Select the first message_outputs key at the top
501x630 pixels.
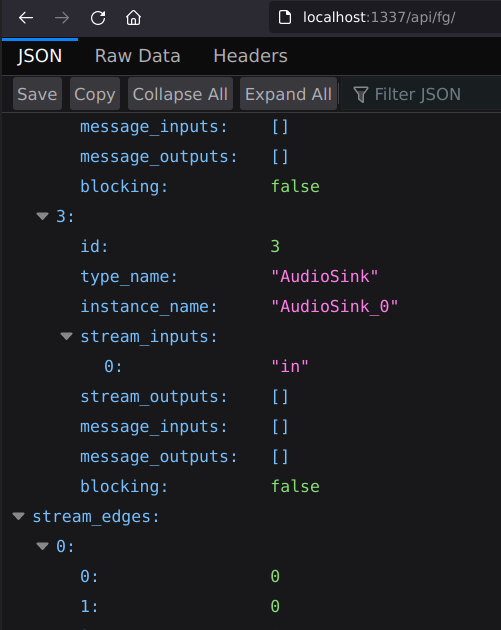(x=159, y=157)
